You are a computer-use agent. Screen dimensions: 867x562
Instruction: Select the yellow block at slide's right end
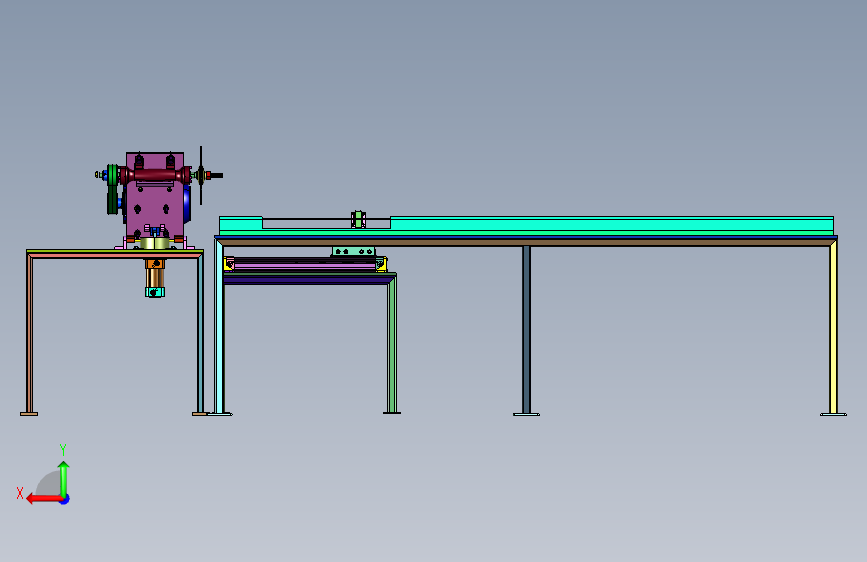[x=381, y=264]
